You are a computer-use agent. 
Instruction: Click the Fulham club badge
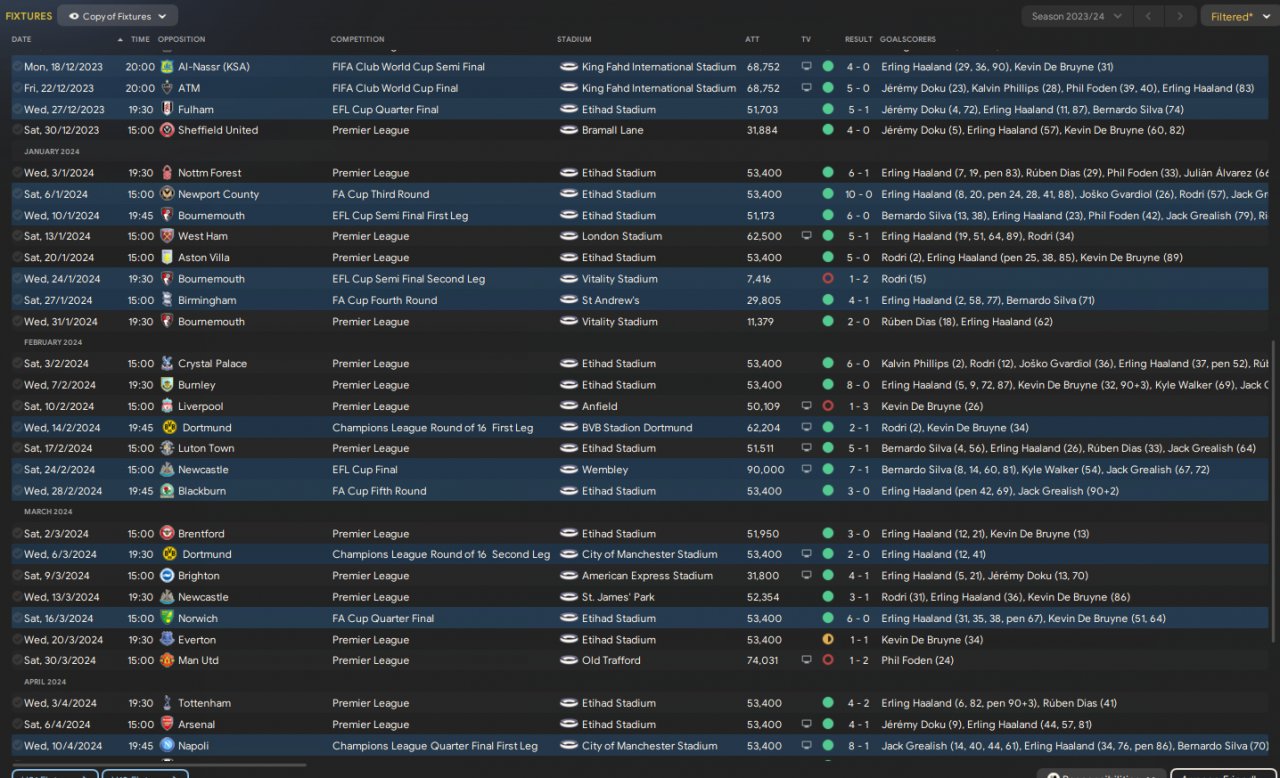point(167,110)
